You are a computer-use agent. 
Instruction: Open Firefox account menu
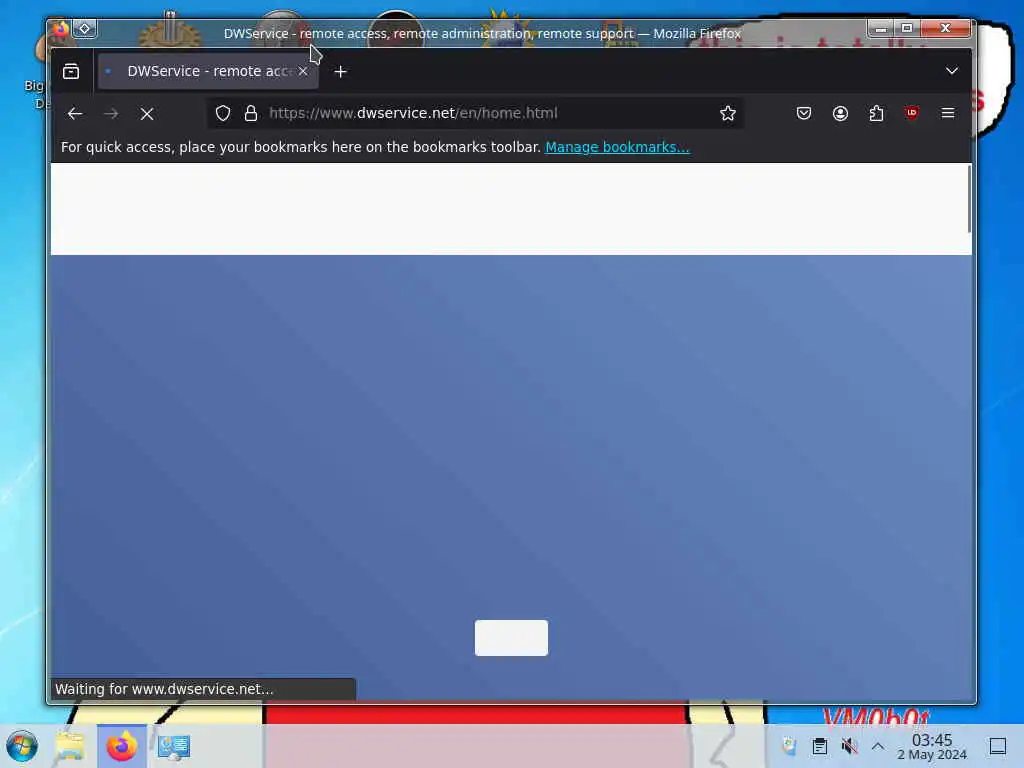pyautogui.click(x=840, y=113)
